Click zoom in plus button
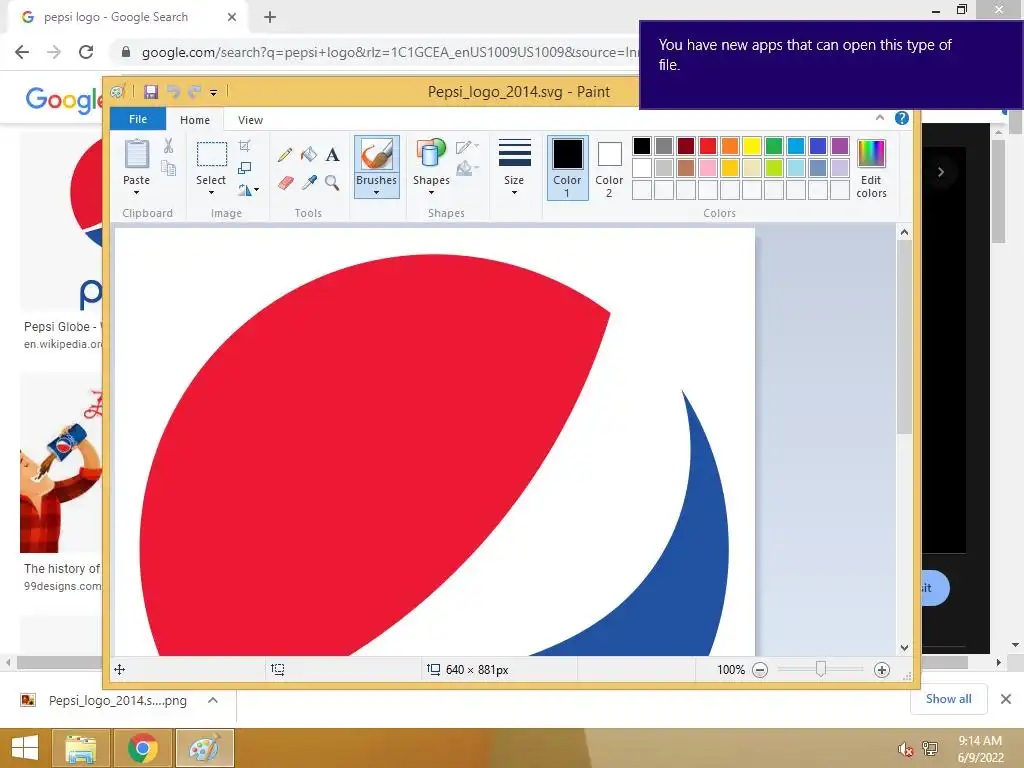The image size is (1024, 768). pyautogui.click(x=882, y=670)
